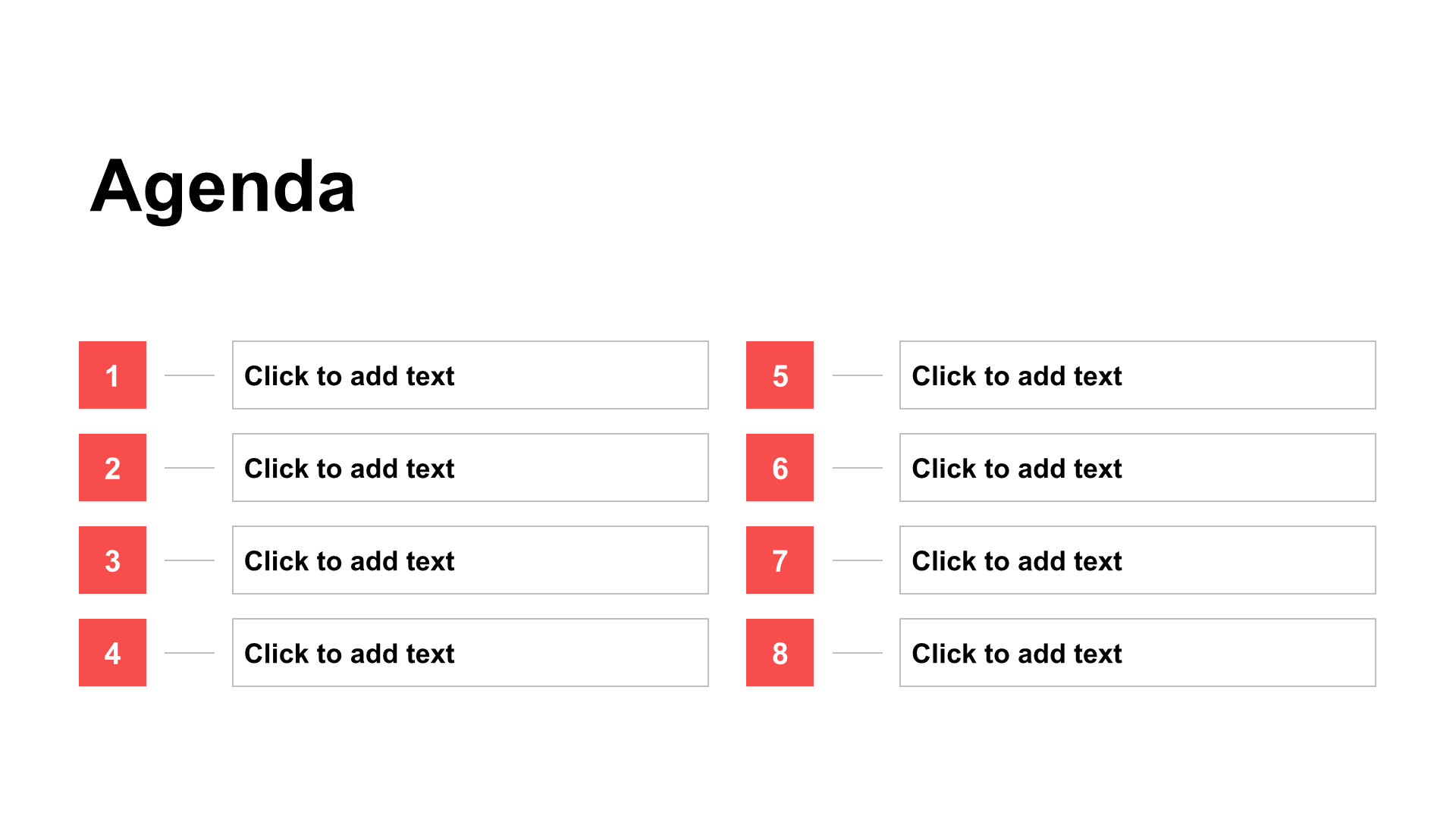Select the red number 1 box
This screenshot has width=1456, height=819.
[112, 375]
